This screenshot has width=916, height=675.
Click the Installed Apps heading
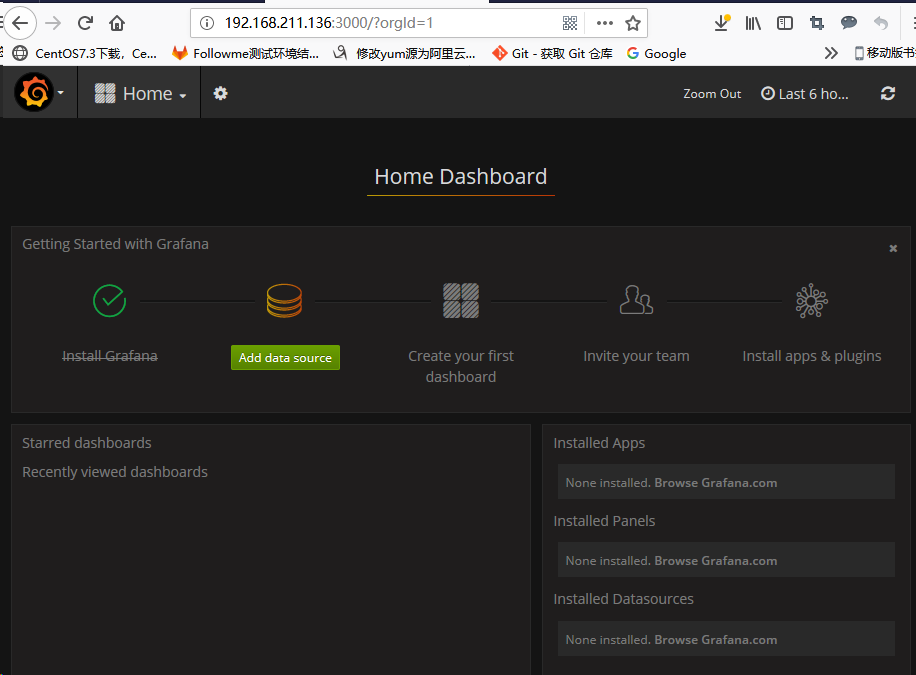pyautogui.click(x=599, y=443)
